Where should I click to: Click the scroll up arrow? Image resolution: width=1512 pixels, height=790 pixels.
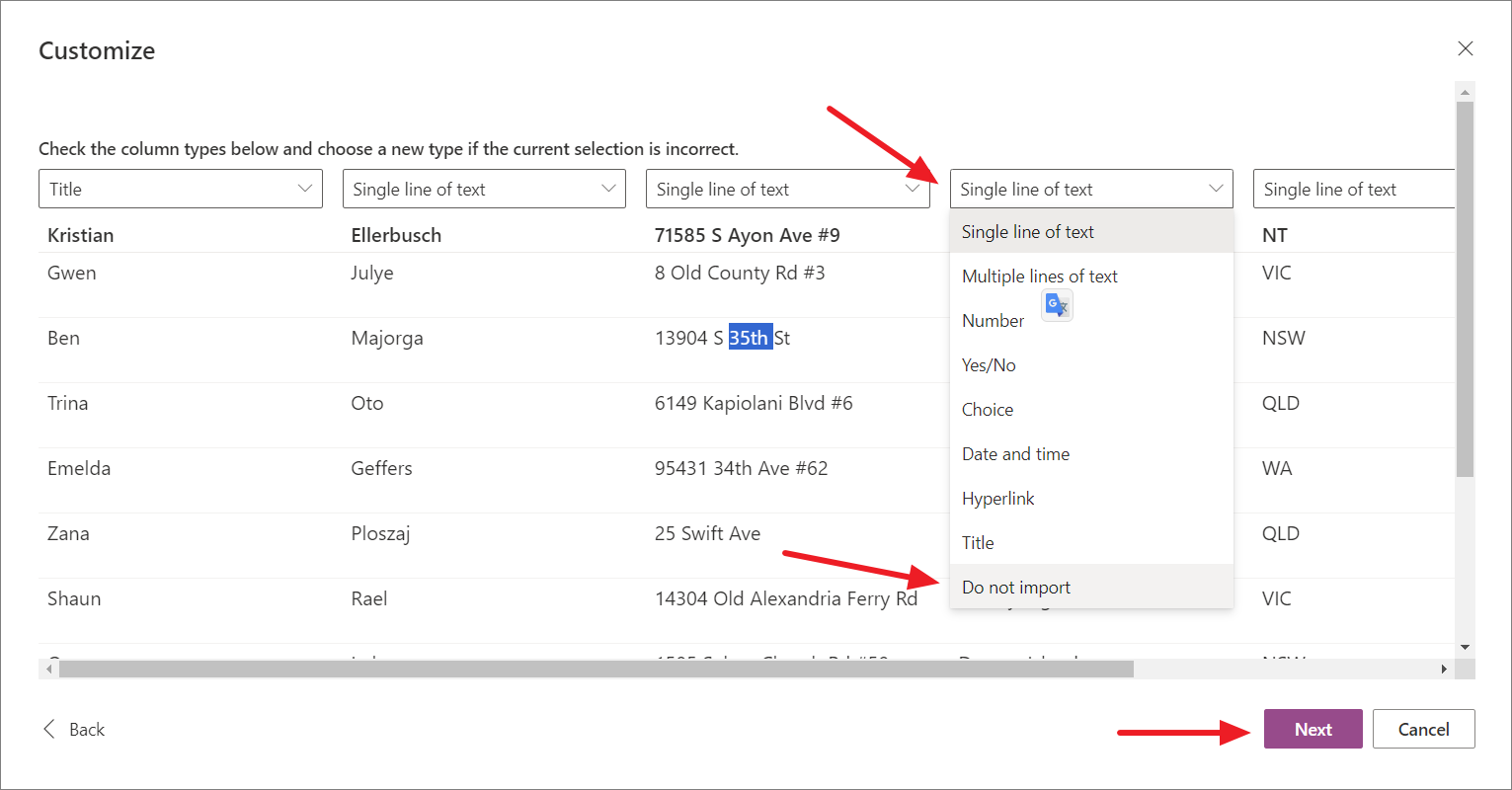tap(1466, 92)
